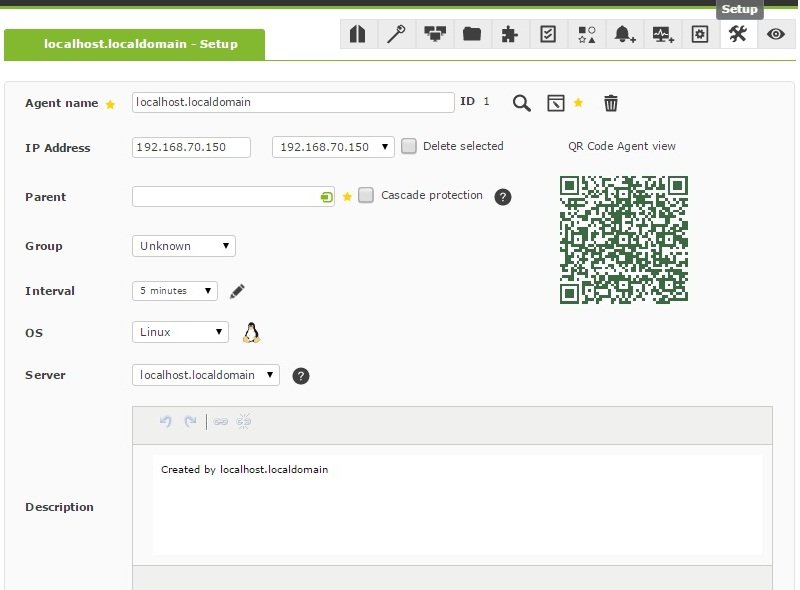Click the Description text area

[458, 505]
